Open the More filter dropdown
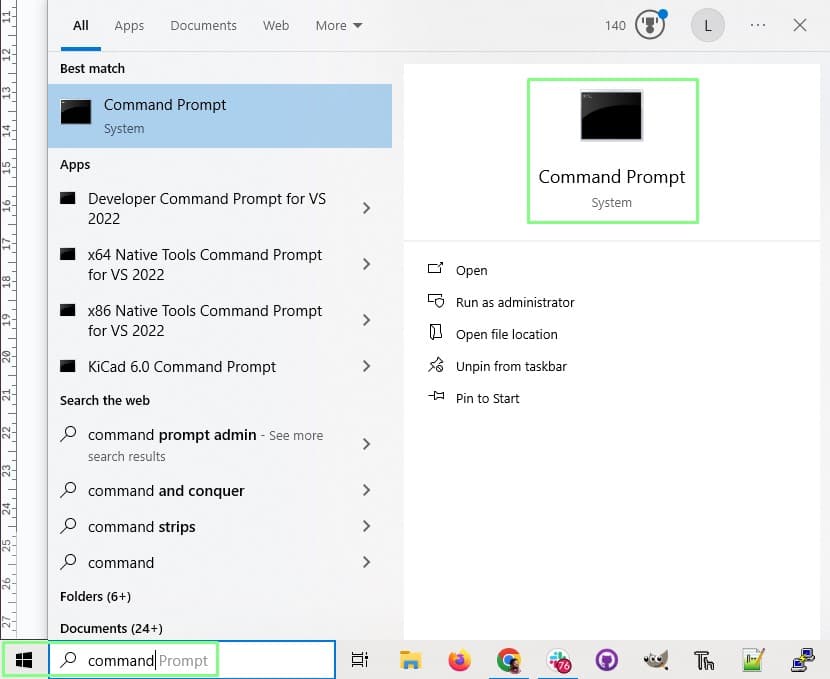 pos(339,26)
